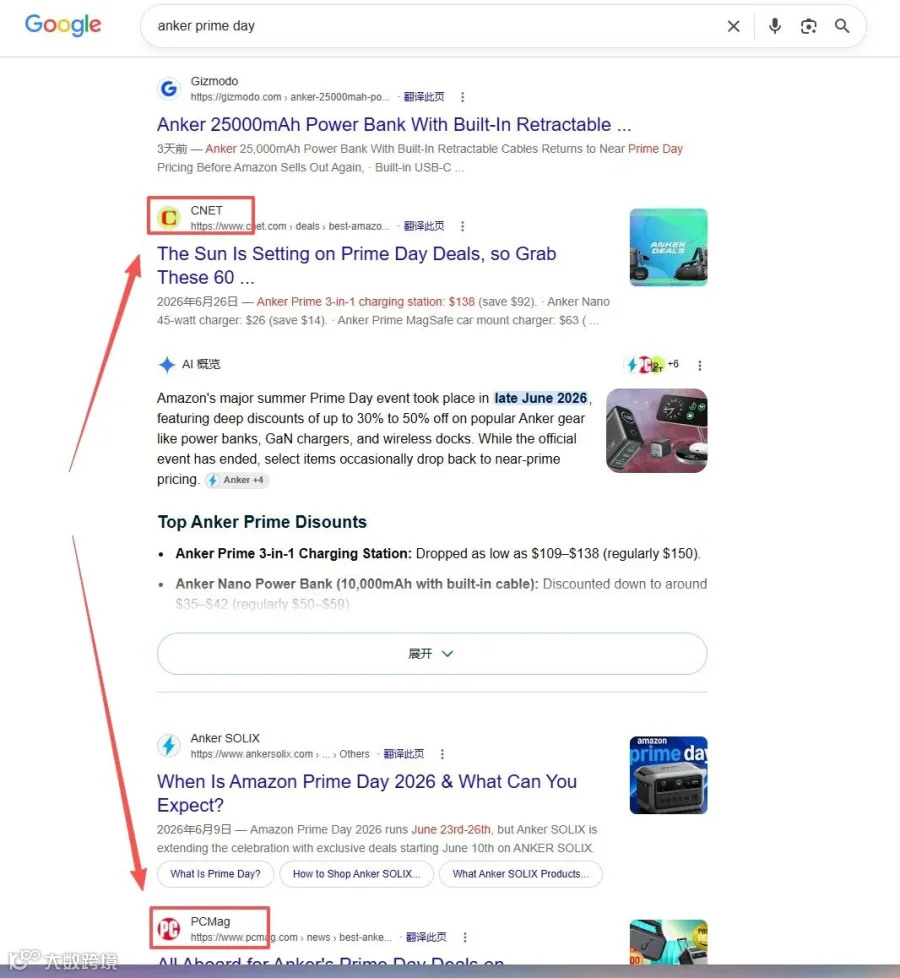Click the AI overview sparkle icon
900x978 pixels.
(x=167, y=364)
